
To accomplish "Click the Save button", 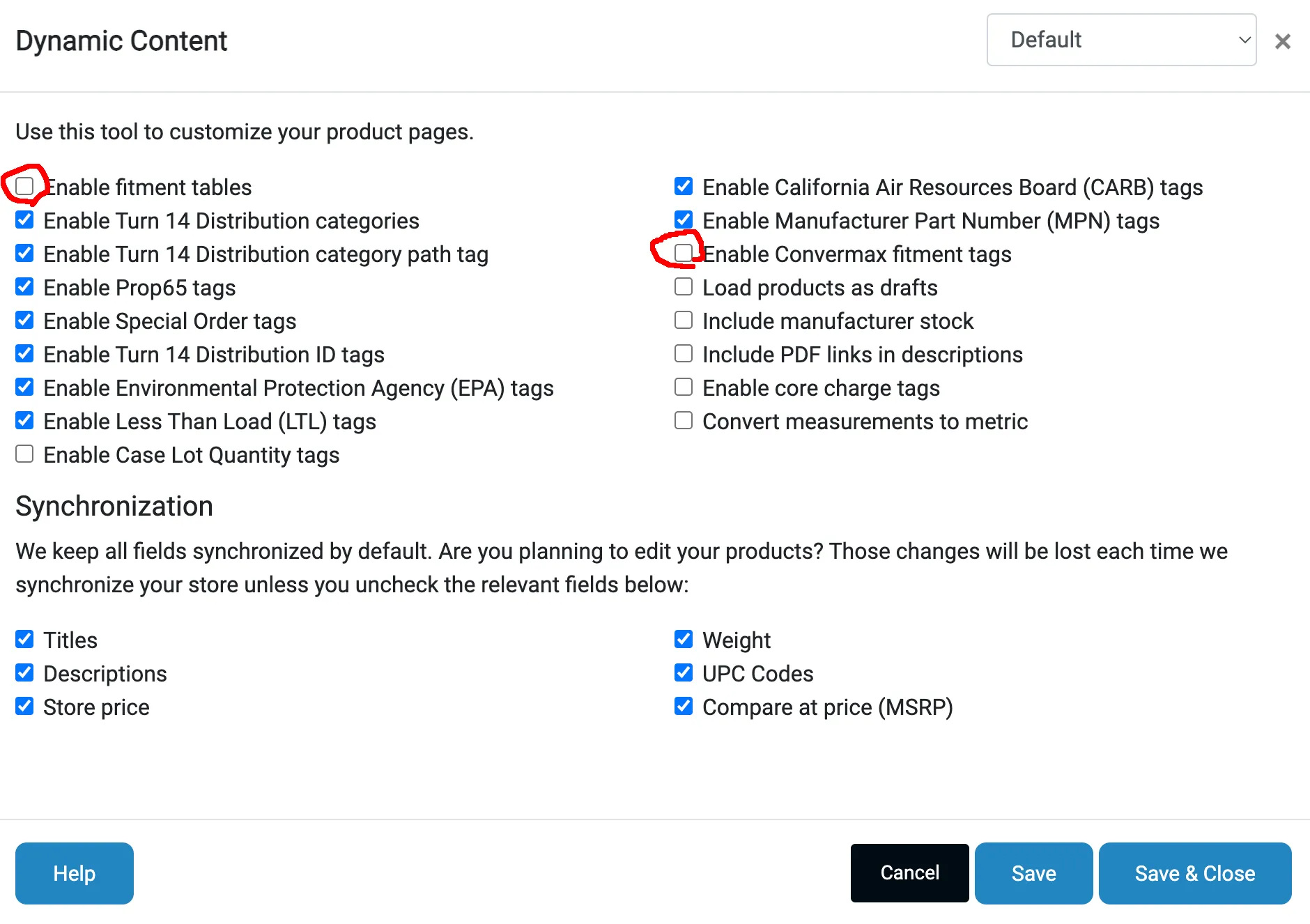I will [1033, 873].
